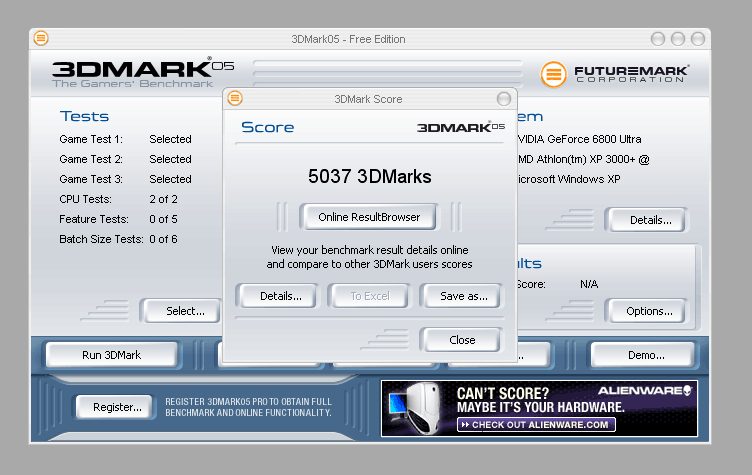The image size is (752, 475).
Task: Click the N/A score value
Action: [x=589, y=284]
